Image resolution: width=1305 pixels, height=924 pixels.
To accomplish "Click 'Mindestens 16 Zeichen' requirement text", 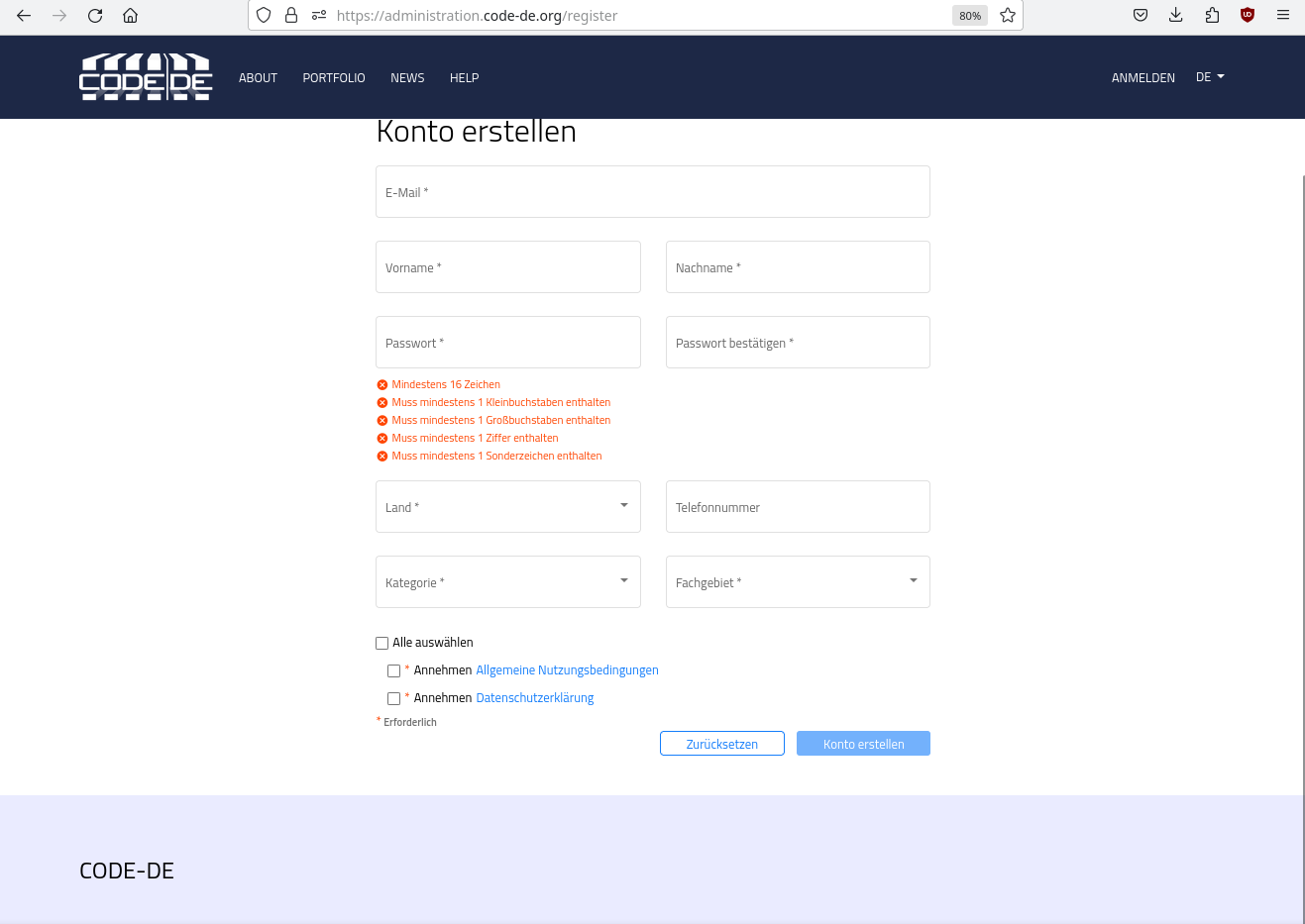I will pyautogui.click(x=446, y=384).
